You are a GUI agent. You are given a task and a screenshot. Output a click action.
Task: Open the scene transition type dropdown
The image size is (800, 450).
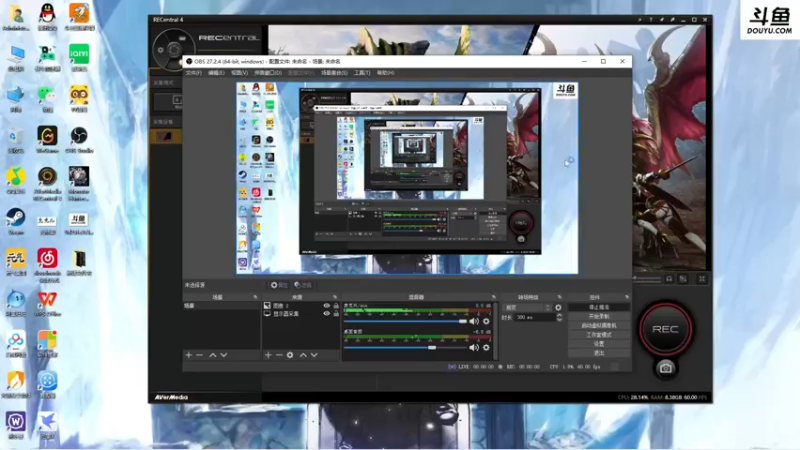tap(528, 308)
